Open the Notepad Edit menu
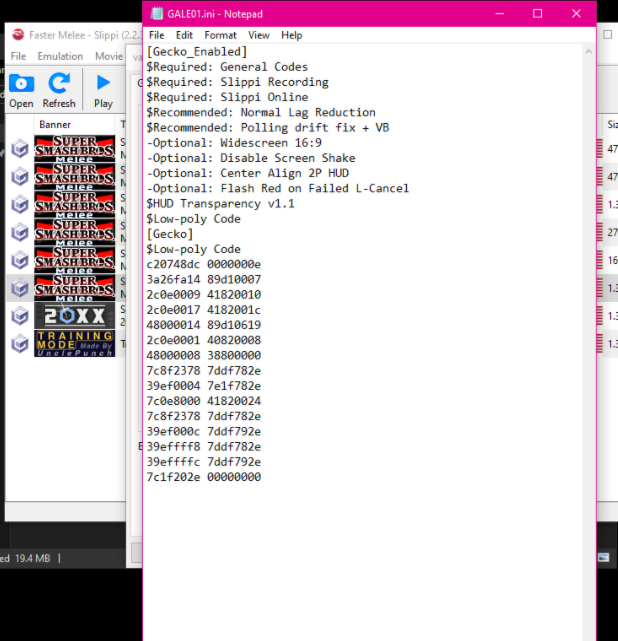Image resolution: width=618 pixels, height=641 pixels. pyautogui.click(x=184, y=35)
